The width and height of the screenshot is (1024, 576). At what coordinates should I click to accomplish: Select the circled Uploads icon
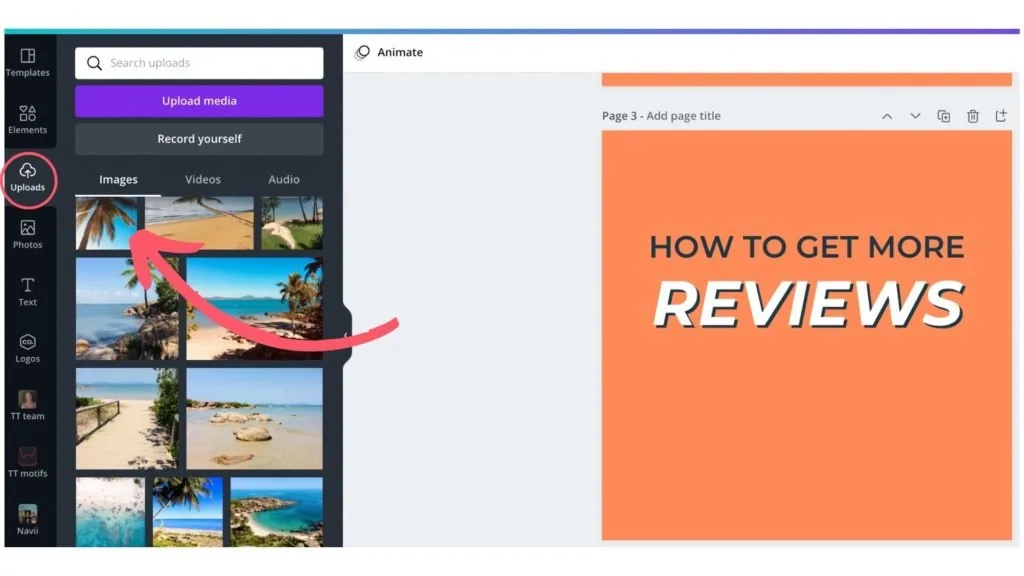[x=28, y=178]
